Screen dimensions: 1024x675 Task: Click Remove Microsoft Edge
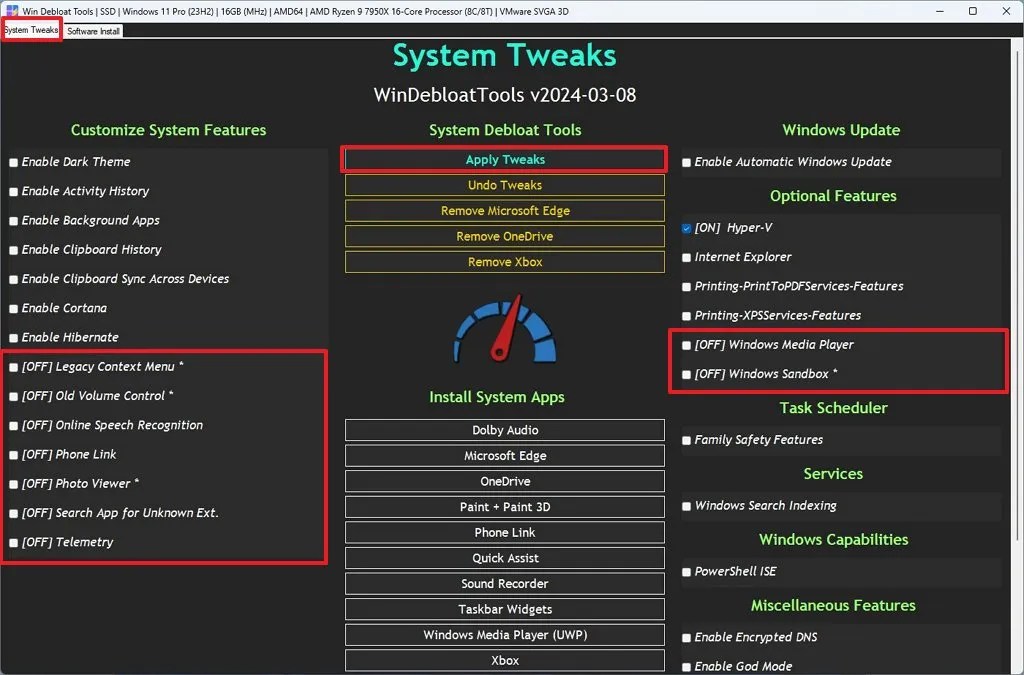[x=505, y=210]
